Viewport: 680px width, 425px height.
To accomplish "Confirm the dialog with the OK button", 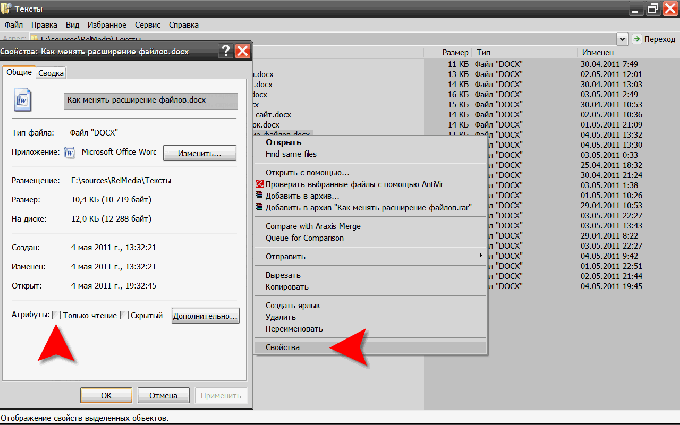I will (x=107, y=393).
